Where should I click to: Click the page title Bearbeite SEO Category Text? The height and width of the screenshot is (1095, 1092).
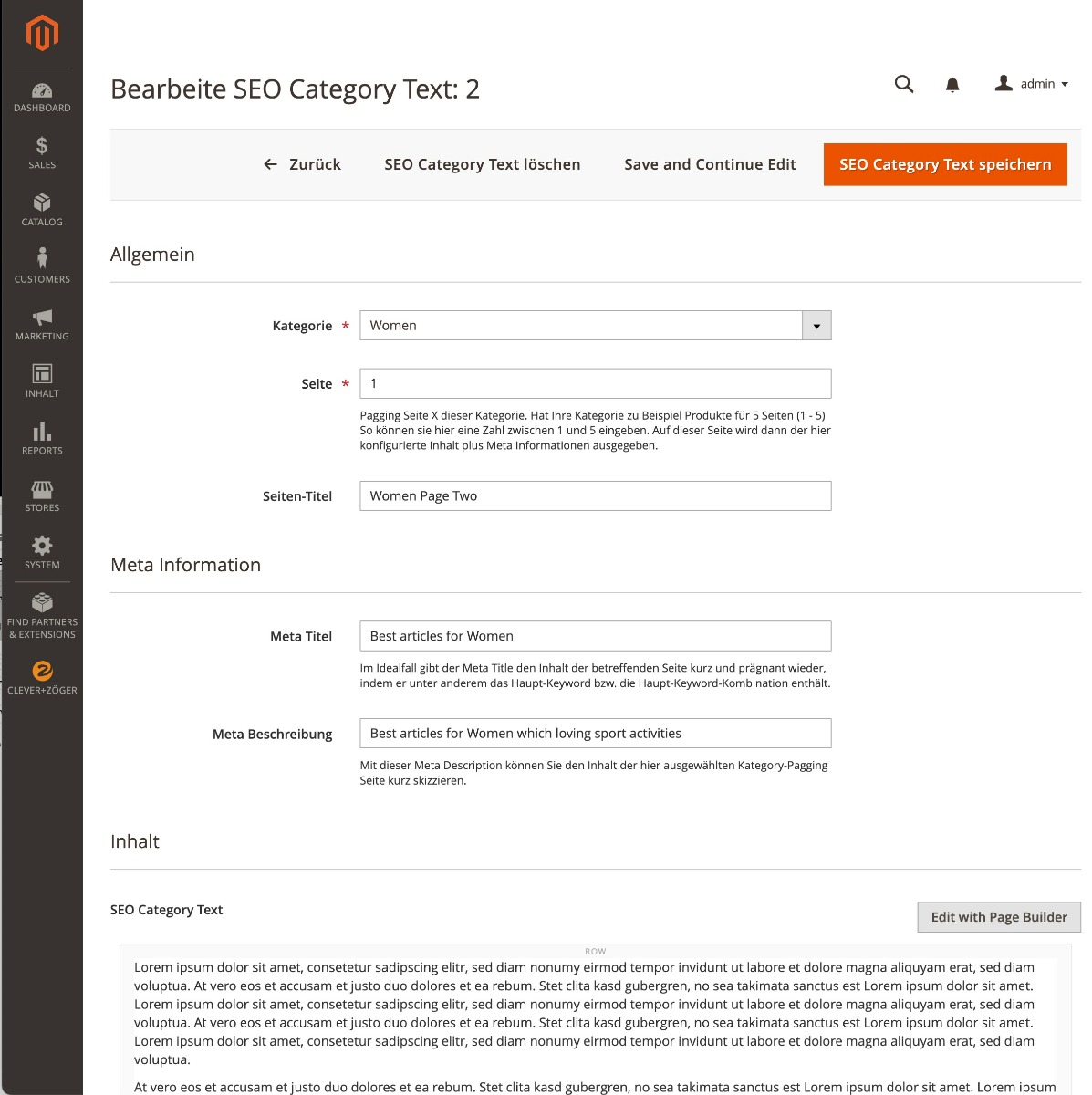point(295,89)
